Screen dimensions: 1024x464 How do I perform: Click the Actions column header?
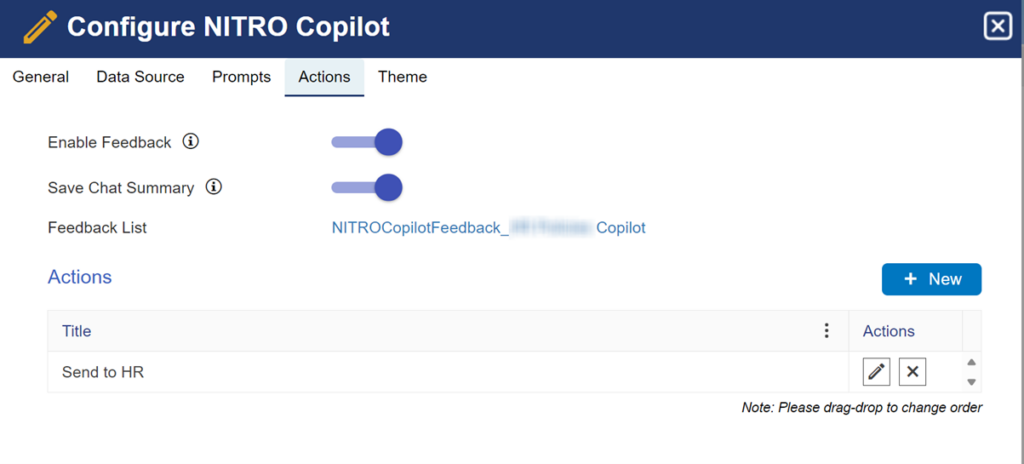tap(889, 331)
